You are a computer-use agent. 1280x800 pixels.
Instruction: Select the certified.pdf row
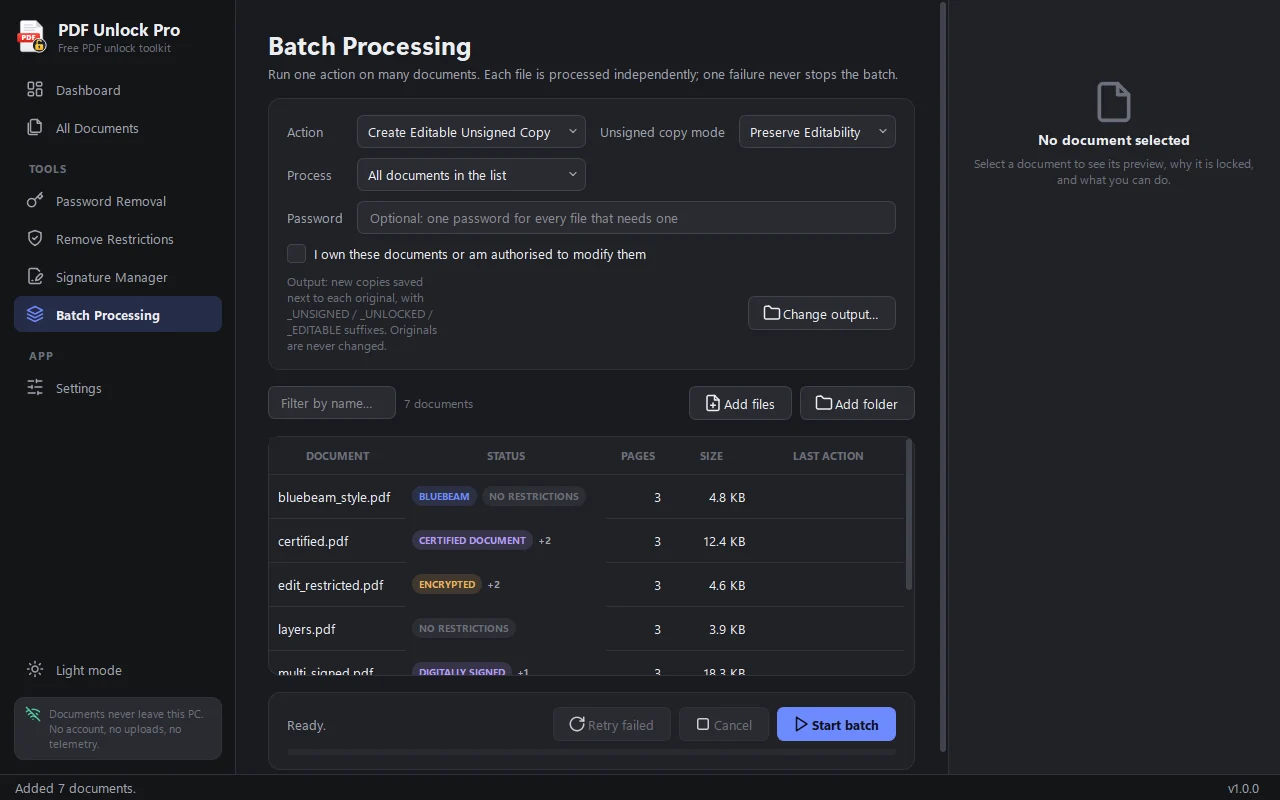tap(586, 541)
